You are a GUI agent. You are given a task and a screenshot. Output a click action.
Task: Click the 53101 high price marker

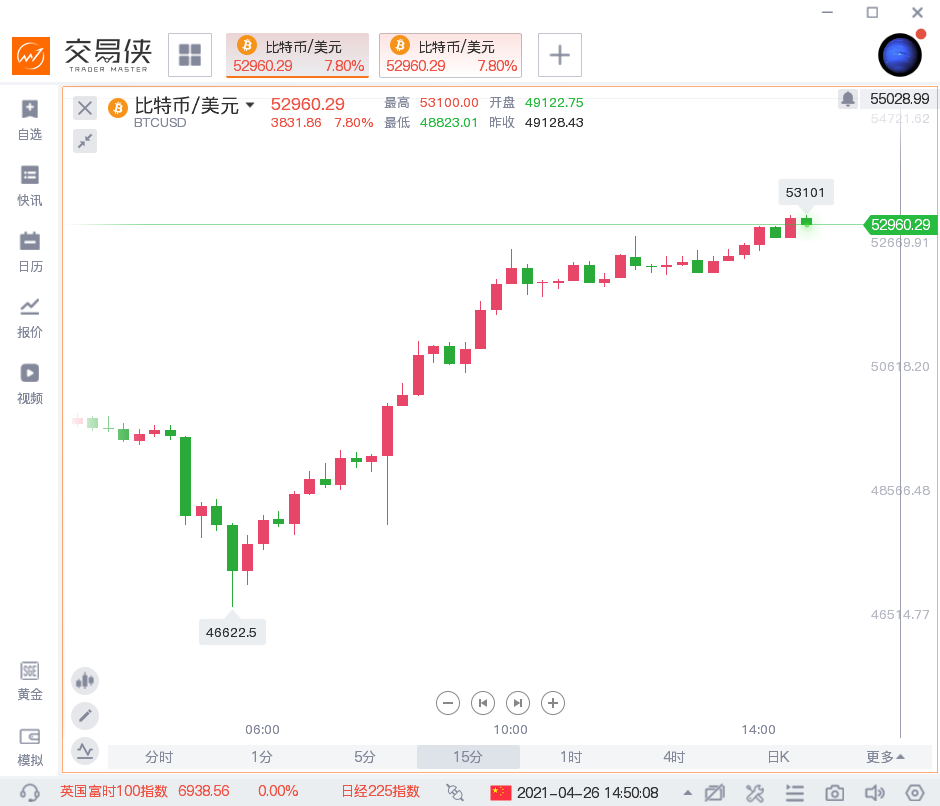805,193
